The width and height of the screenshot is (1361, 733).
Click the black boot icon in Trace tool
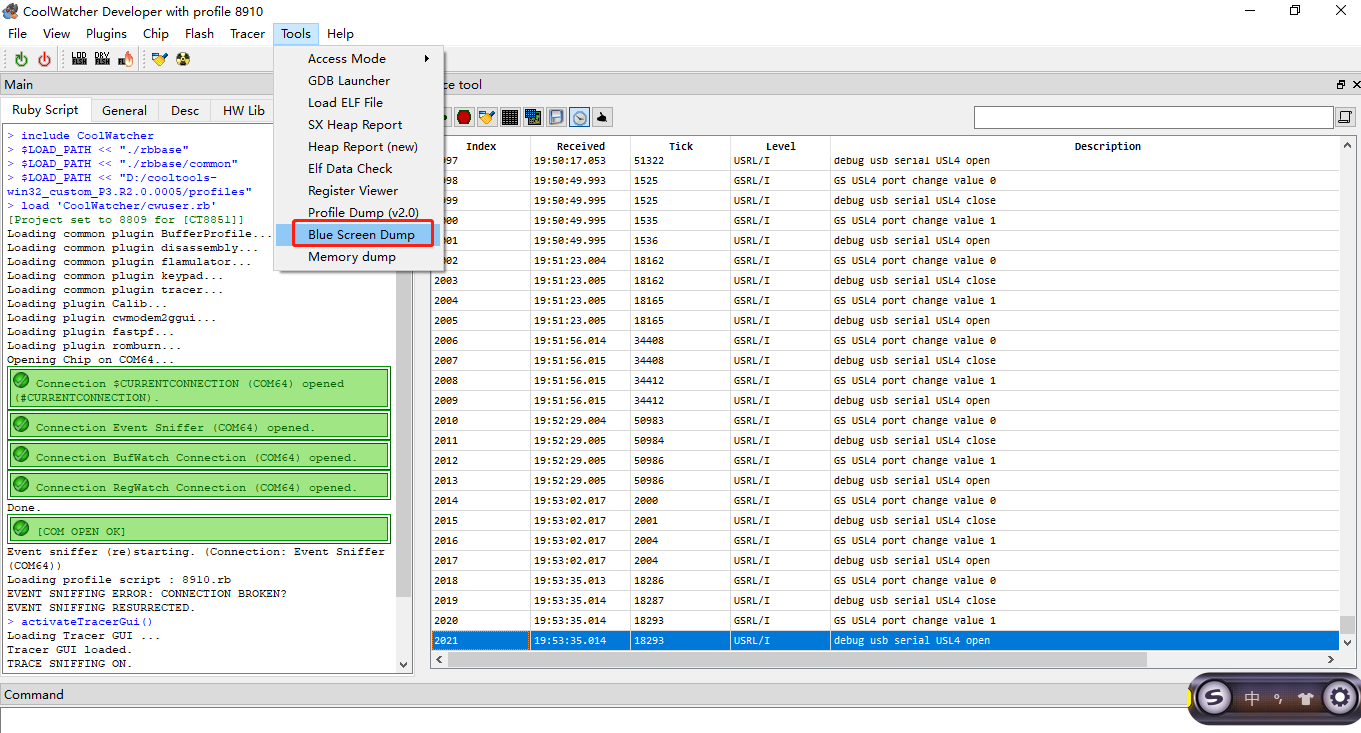tap(603, 117)
